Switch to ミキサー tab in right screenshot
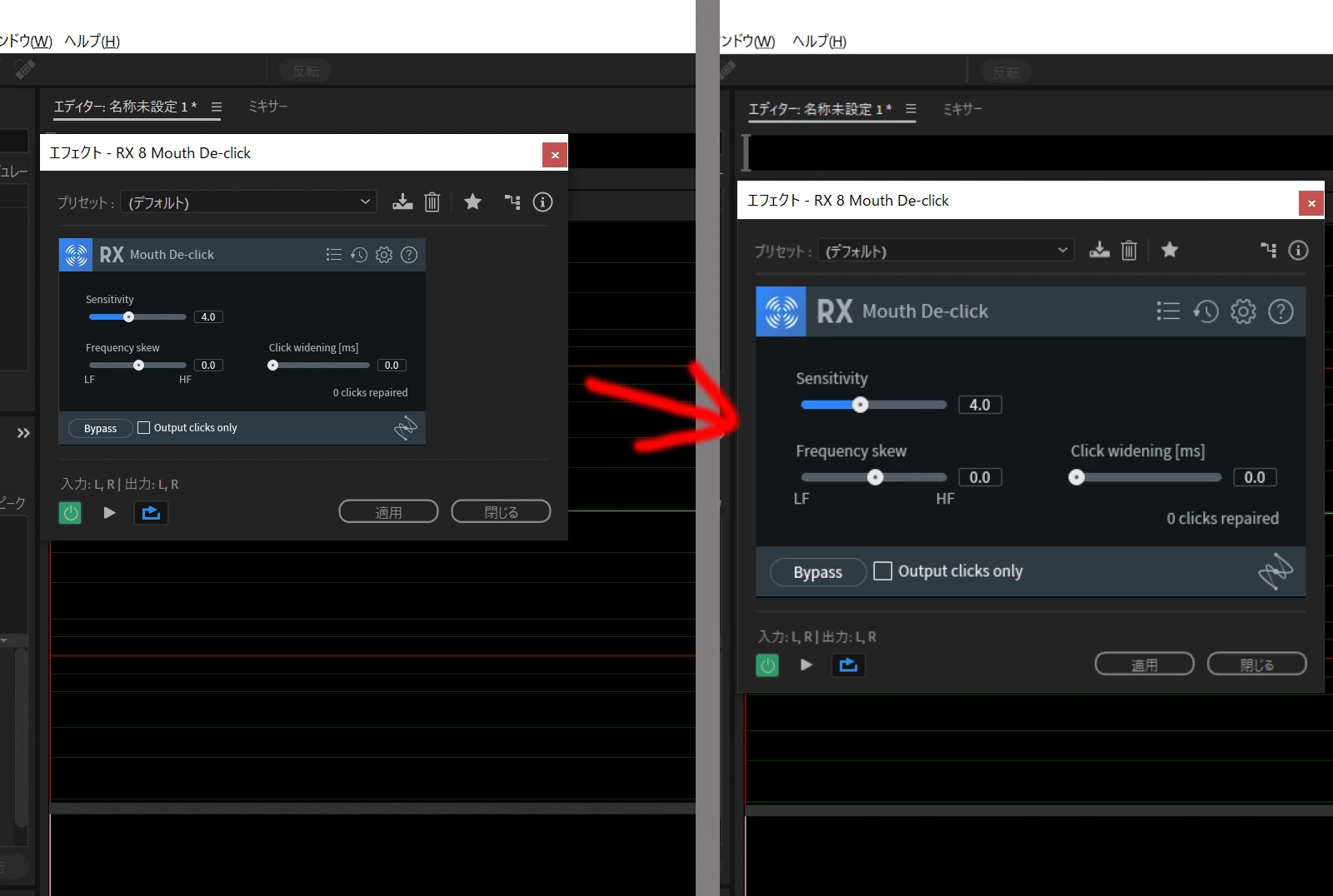The height and width of the screenshot is (896, 1333). click(963, 109)
